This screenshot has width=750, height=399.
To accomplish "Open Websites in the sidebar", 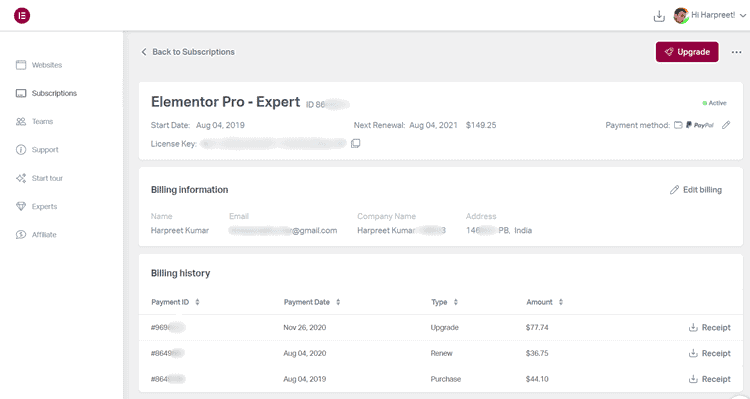I will click(x=39, y=65).
